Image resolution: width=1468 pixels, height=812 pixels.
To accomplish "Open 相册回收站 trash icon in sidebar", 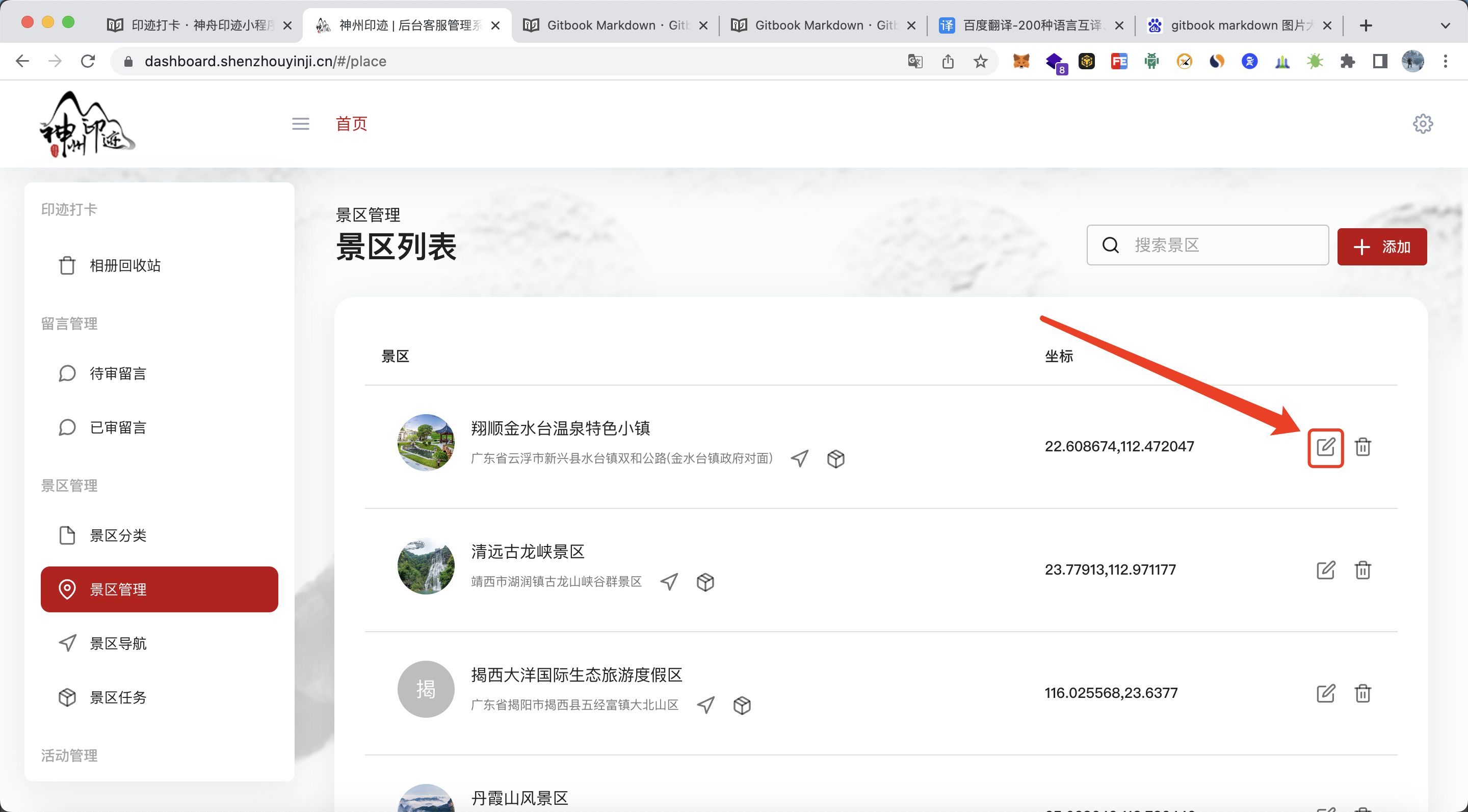I will pos(67,265).
